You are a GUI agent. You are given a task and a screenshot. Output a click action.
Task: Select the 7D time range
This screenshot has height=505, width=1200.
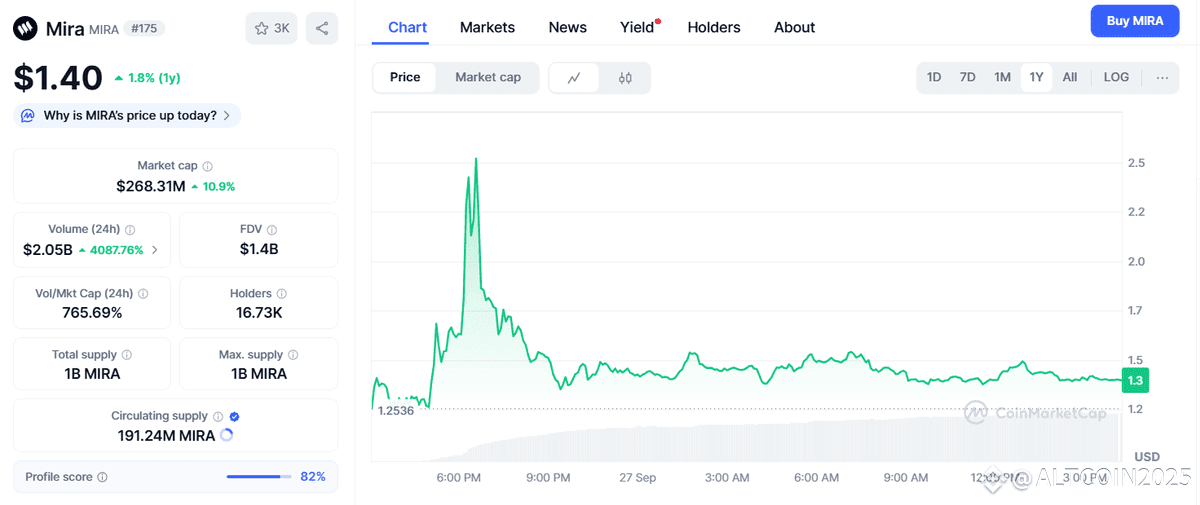coord(967,78)
